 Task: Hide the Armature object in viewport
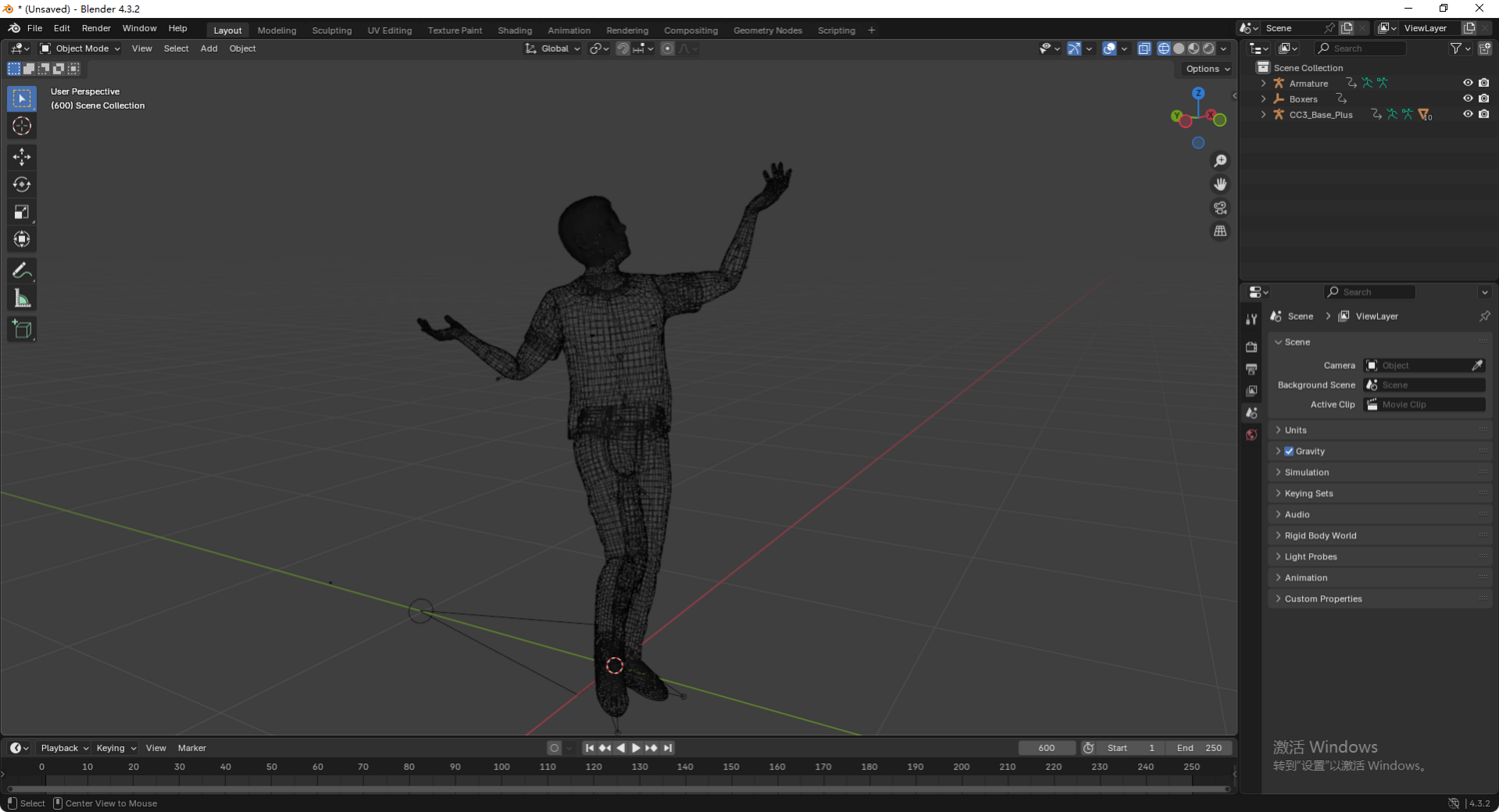1468,83
